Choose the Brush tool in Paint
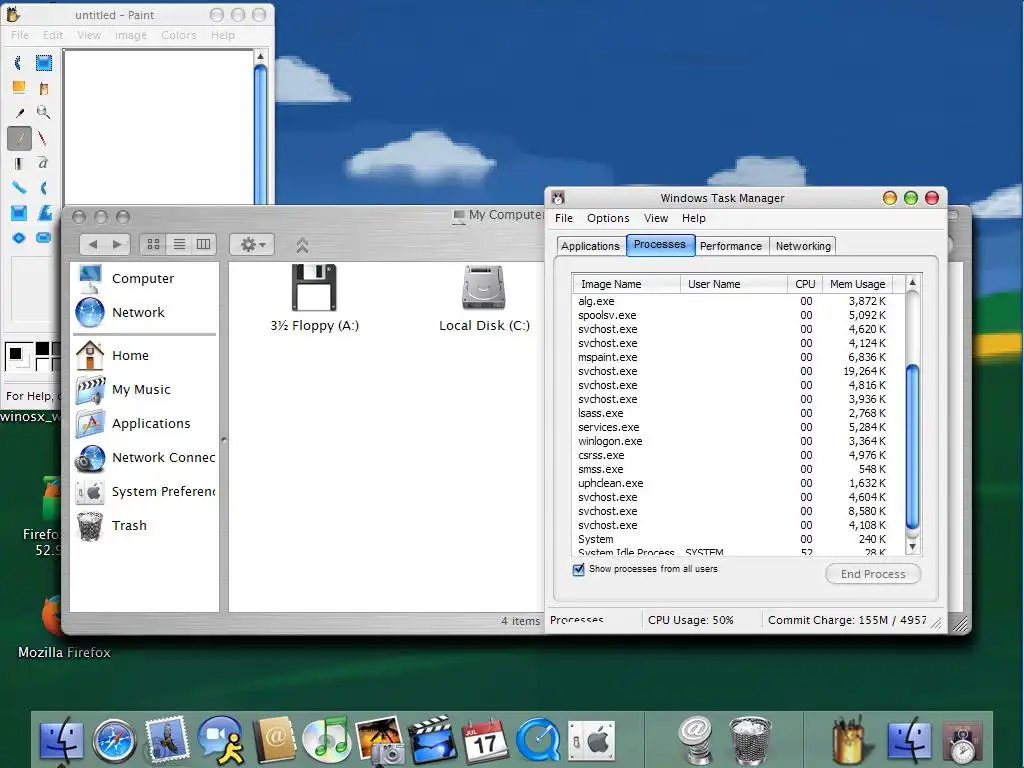 [44, 138]
